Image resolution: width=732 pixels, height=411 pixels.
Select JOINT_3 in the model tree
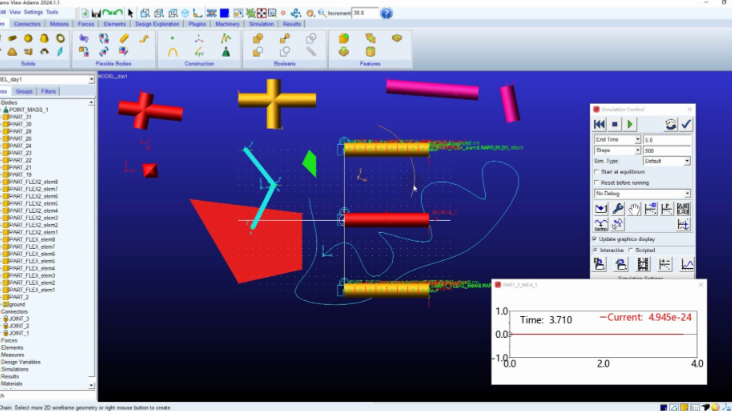pyautogui.click(x=21, y=318)
